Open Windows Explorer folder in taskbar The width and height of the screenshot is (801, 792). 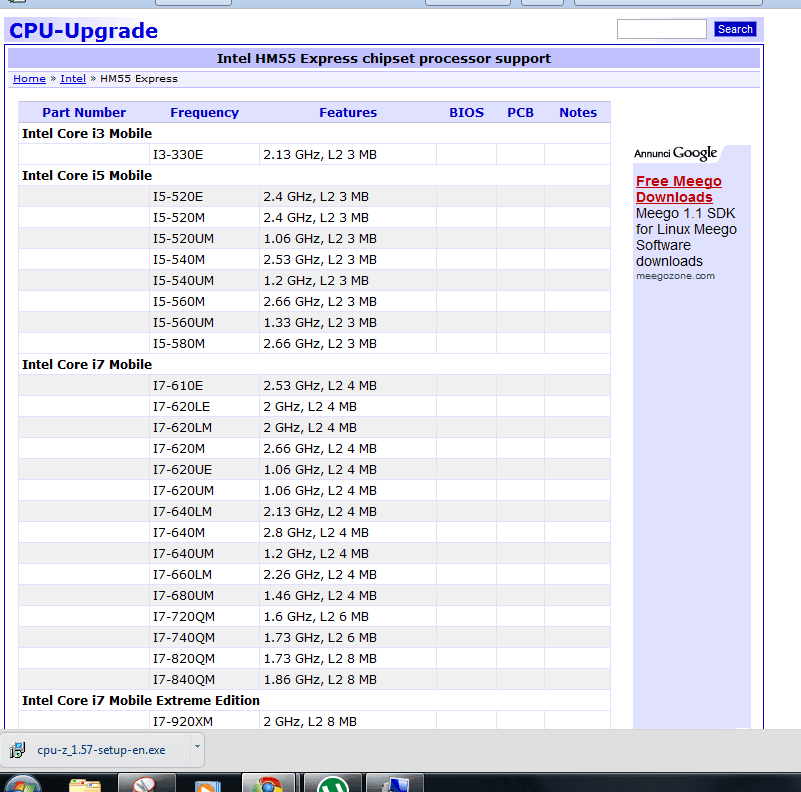coord(84,784)
